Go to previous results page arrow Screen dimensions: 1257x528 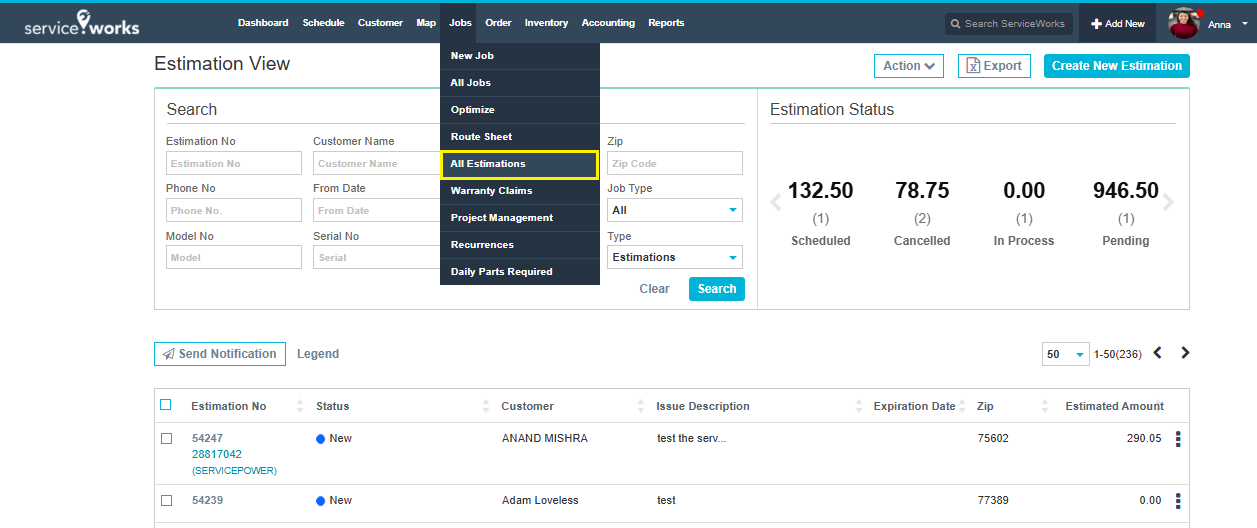[1158, 353]
